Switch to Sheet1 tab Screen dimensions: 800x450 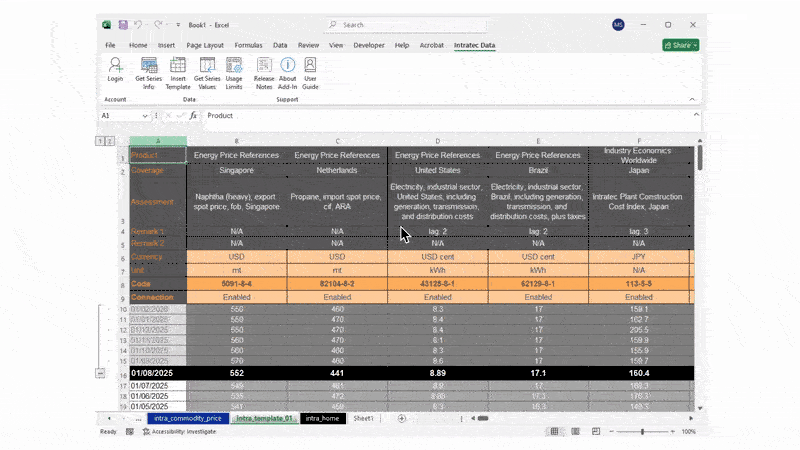pyautogui.click(x=364, y=418)
